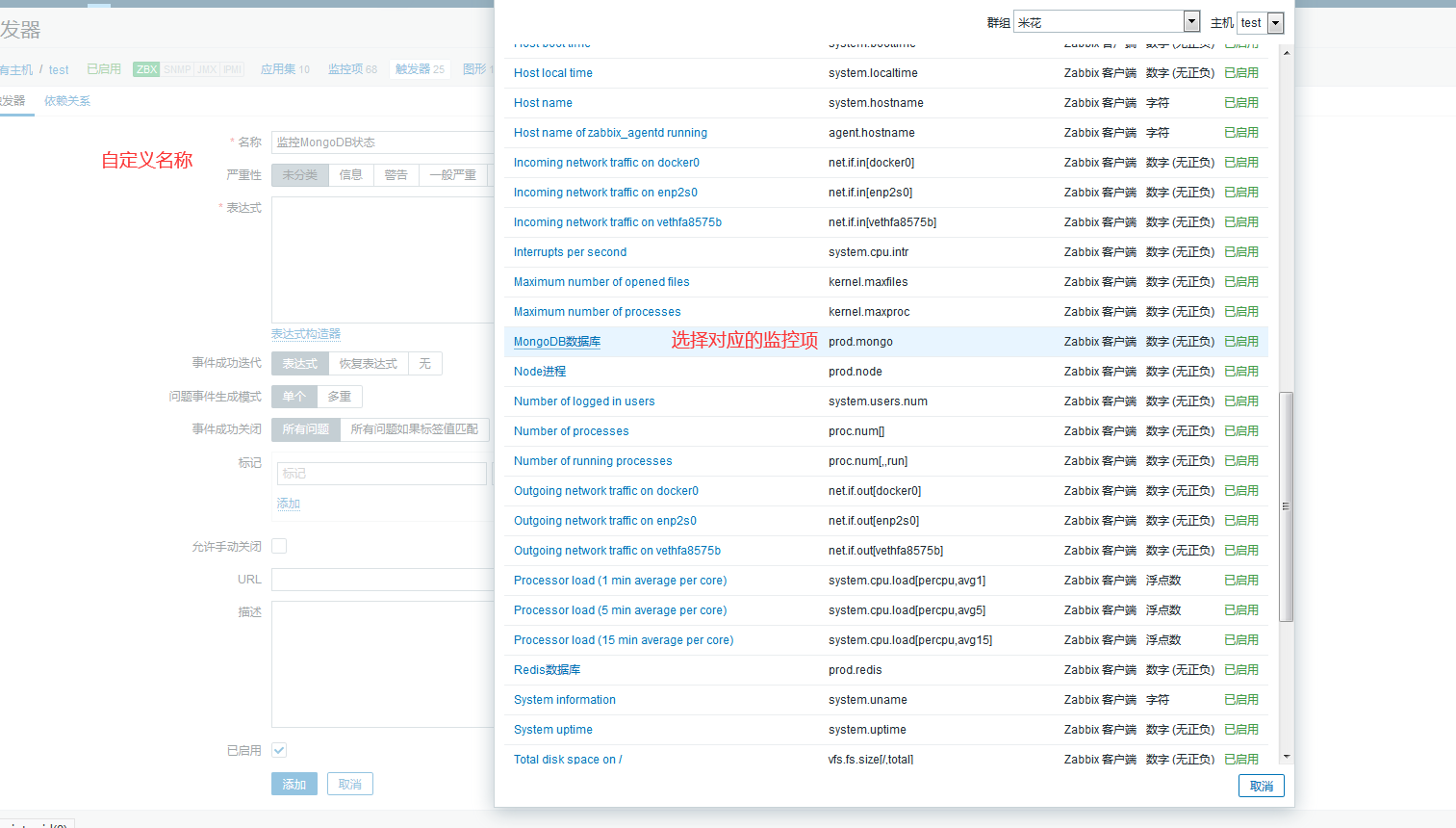The image size is (1456, 828).
Task: Toggle the 已启用 checkbox
Action: point(279,750)
